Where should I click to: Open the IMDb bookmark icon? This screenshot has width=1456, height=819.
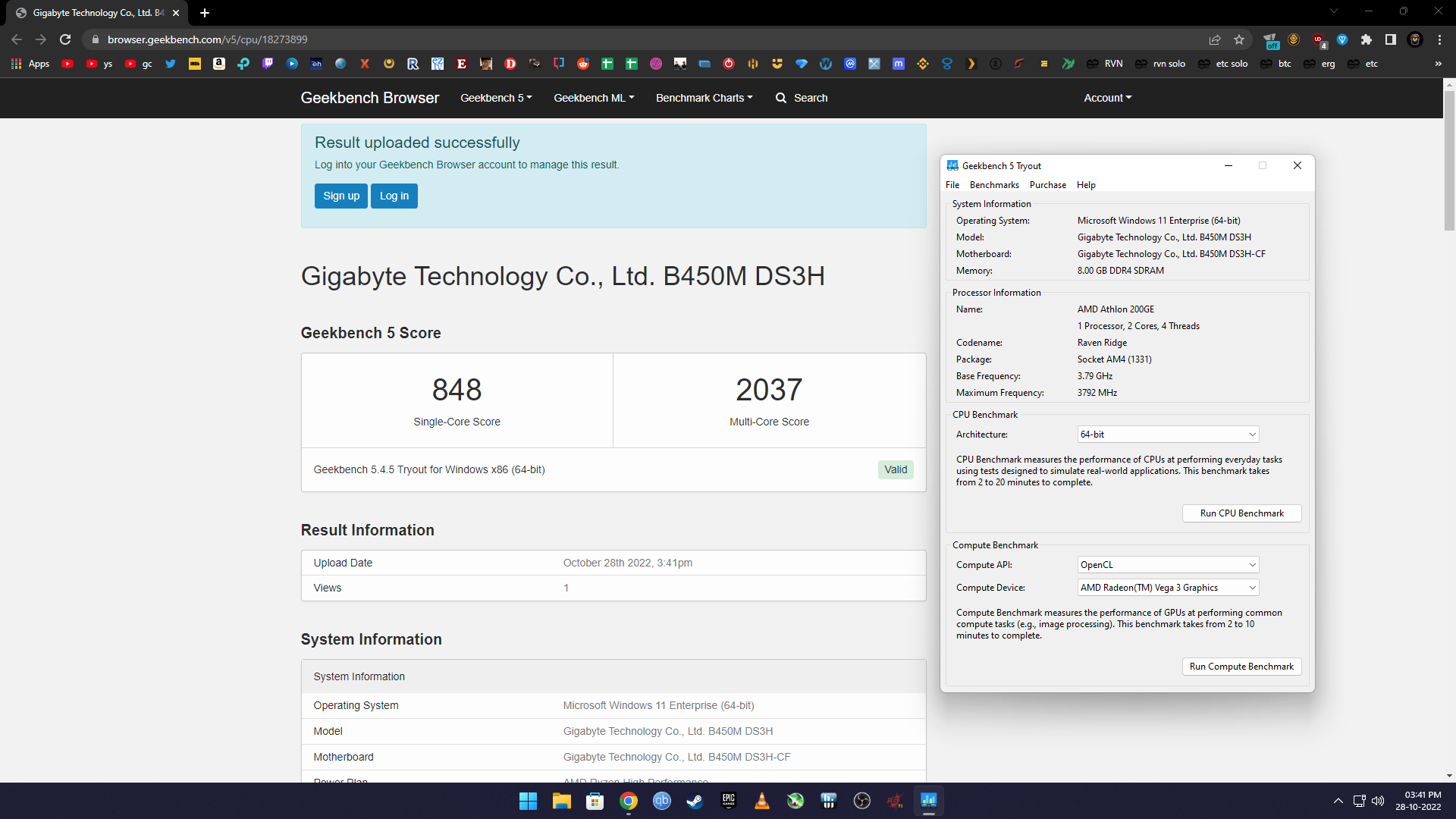[195, 64]
